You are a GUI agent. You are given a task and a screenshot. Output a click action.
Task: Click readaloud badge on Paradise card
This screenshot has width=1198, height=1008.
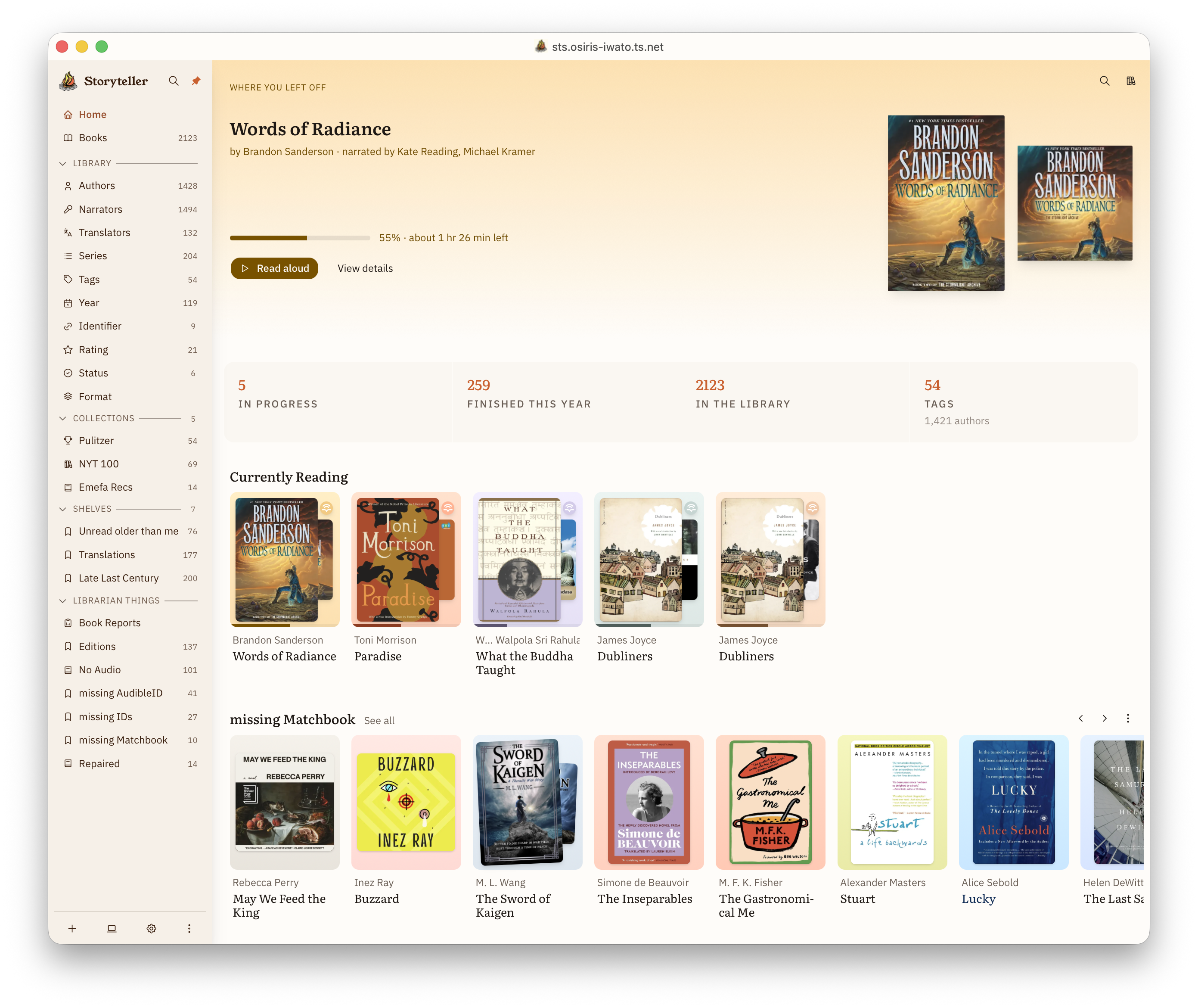pyautogui.click(x=448, y=507)
